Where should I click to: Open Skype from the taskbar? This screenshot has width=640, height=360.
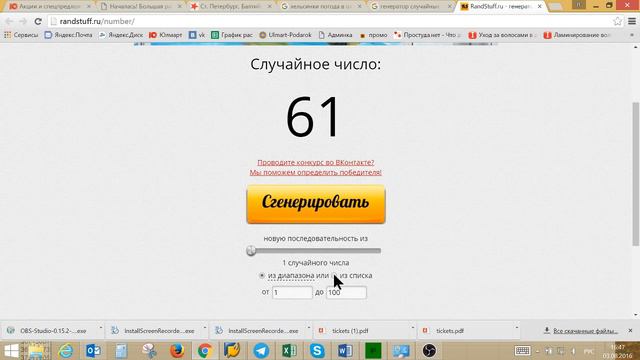click(317, 351)
